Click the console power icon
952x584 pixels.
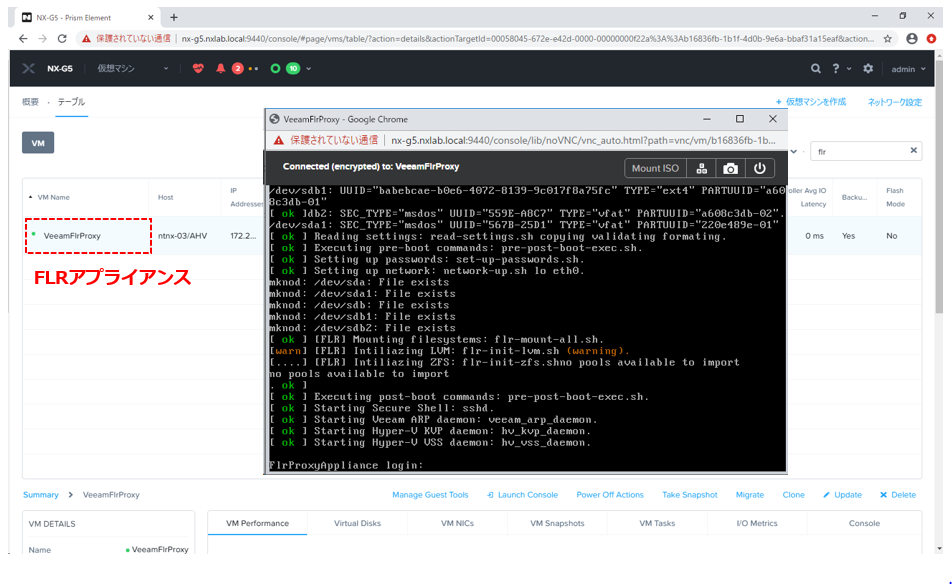pyautogui.click(x=760, y=168)
